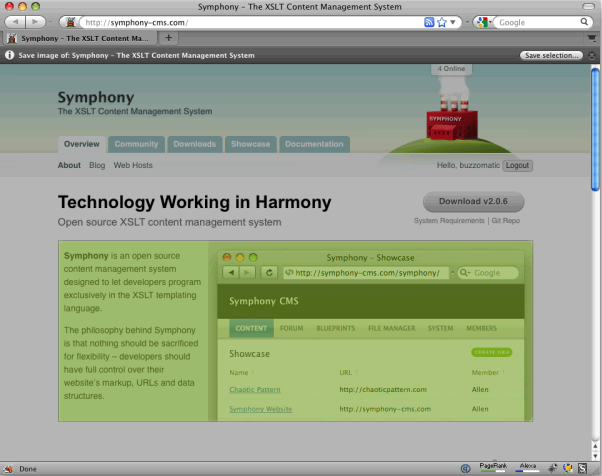Screen dimensions: 602x476
Task: Click the tab list icon at tab bar end
Action: point(592,38)
